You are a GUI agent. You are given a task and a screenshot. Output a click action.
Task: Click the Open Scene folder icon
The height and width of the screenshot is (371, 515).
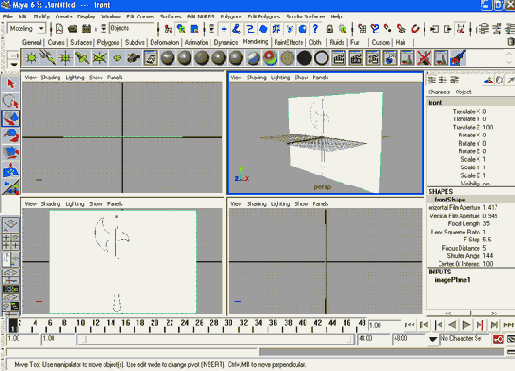pos(73,29)
